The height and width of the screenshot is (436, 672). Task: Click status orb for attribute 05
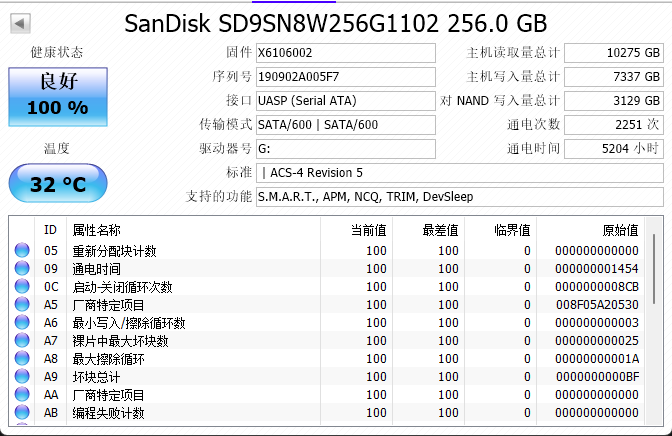[22, 251]
